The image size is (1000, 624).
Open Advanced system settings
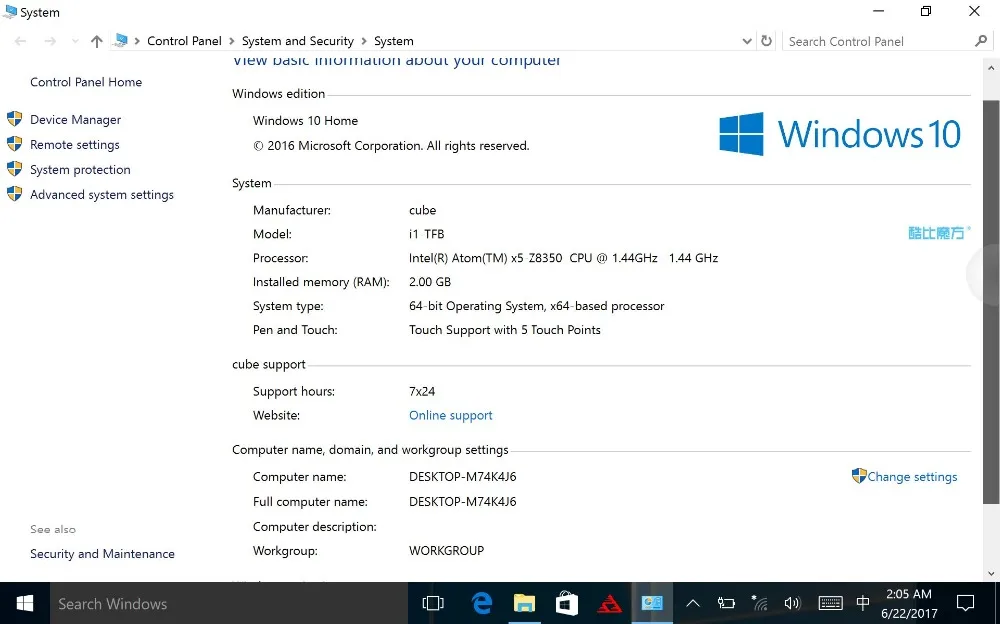[102, 195]
